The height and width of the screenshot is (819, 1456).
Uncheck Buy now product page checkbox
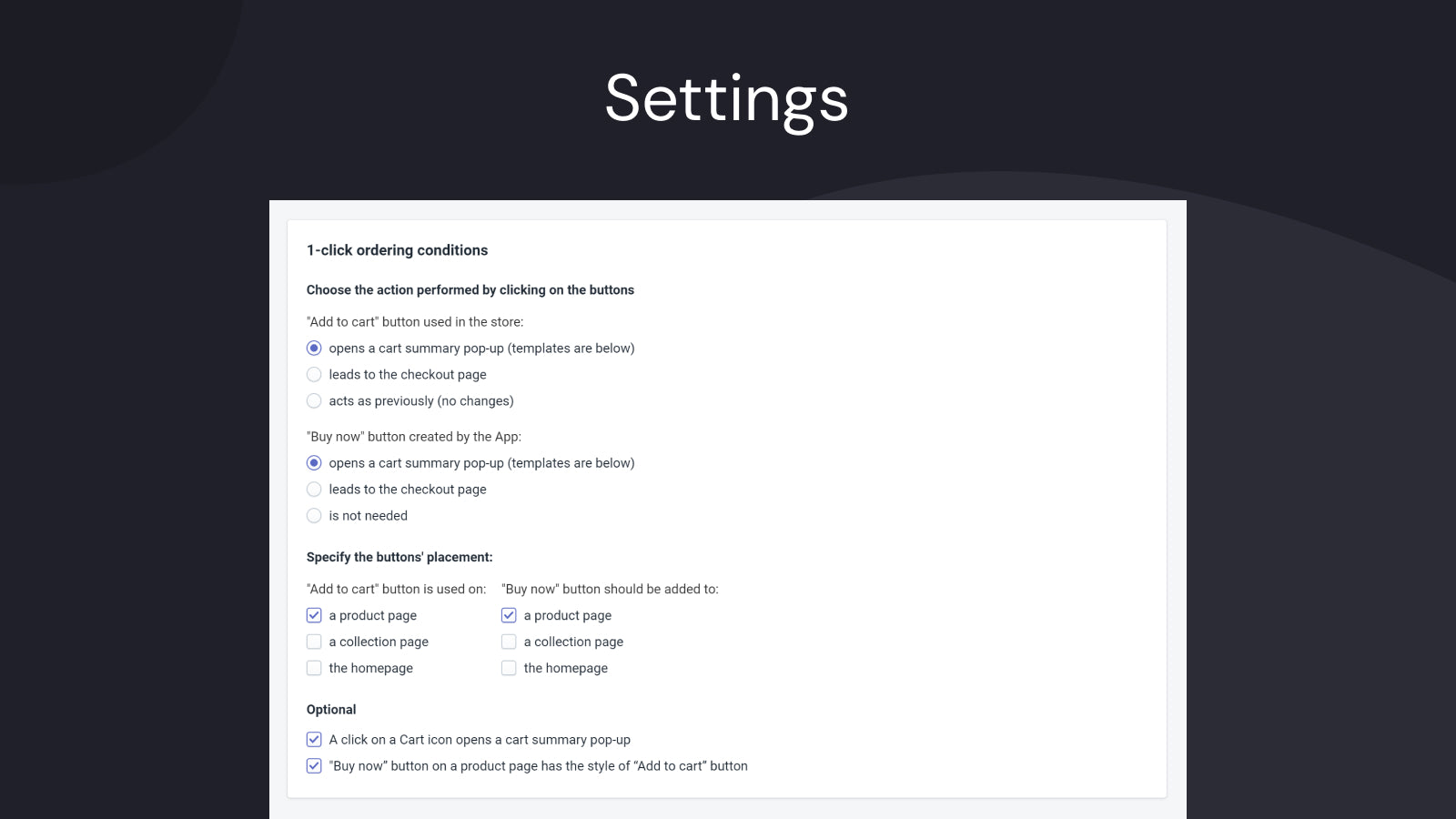pos(509,615)
